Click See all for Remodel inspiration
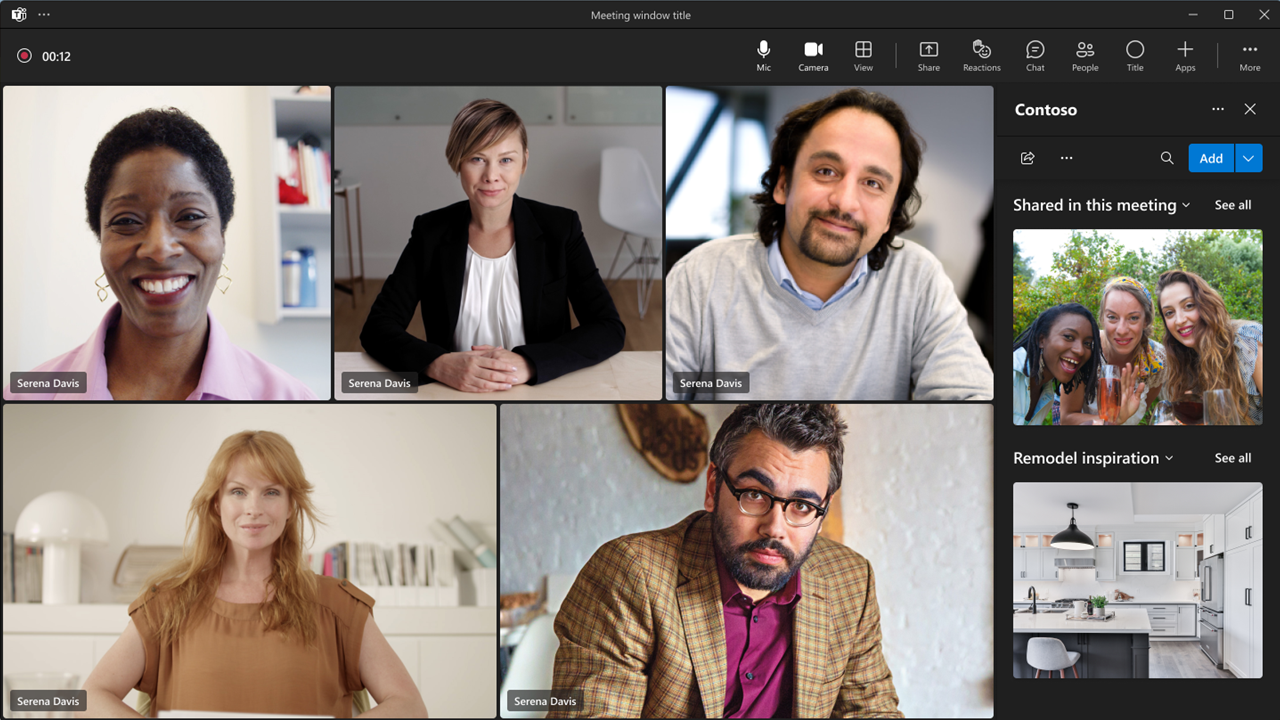1280x720 pixels. (1232, 458)
